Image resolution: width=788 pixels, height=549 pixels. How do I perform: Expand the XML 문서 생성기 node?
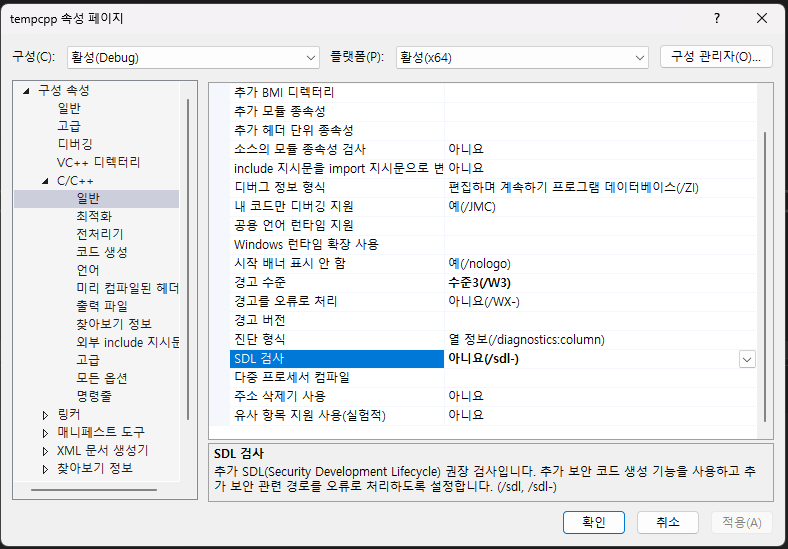click(x=45, y=451)
